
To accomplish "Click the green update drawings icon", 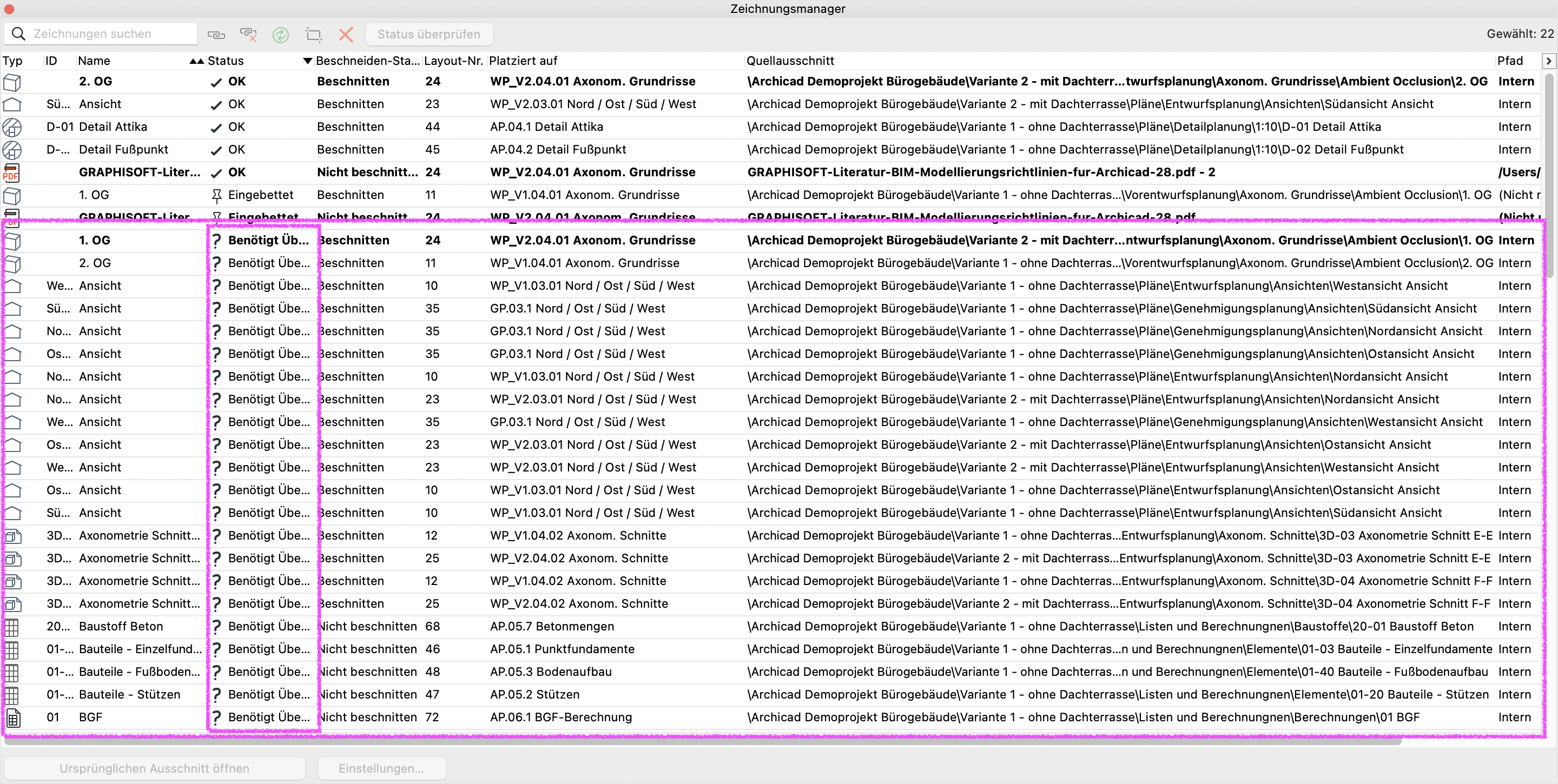I will (281, 35).
